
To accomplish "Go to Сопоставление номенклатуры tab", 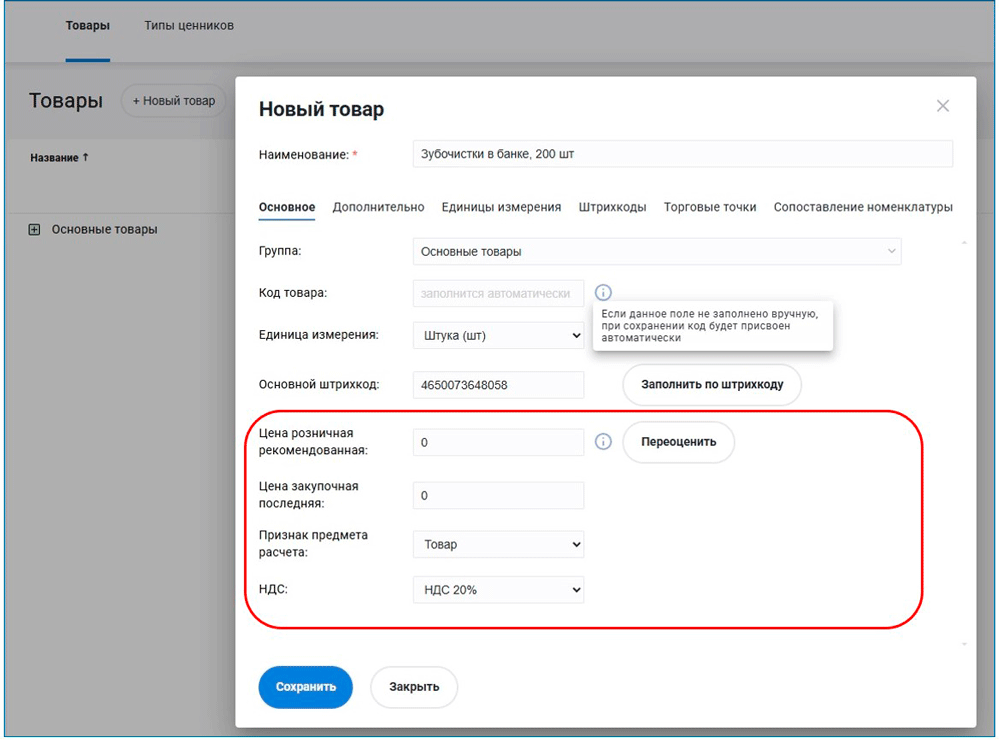I will pyautogui.click(x=863, y=207).
